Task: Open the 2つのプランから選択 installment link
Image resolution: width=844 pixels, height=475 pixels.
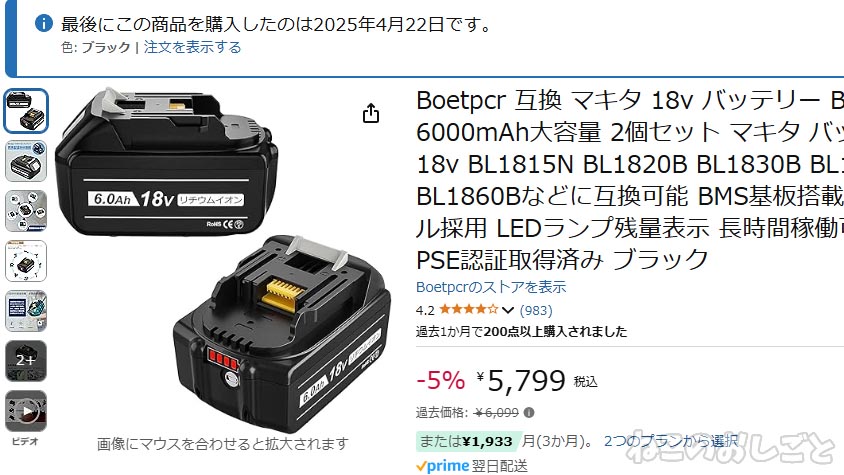Action: coord(670,441)
